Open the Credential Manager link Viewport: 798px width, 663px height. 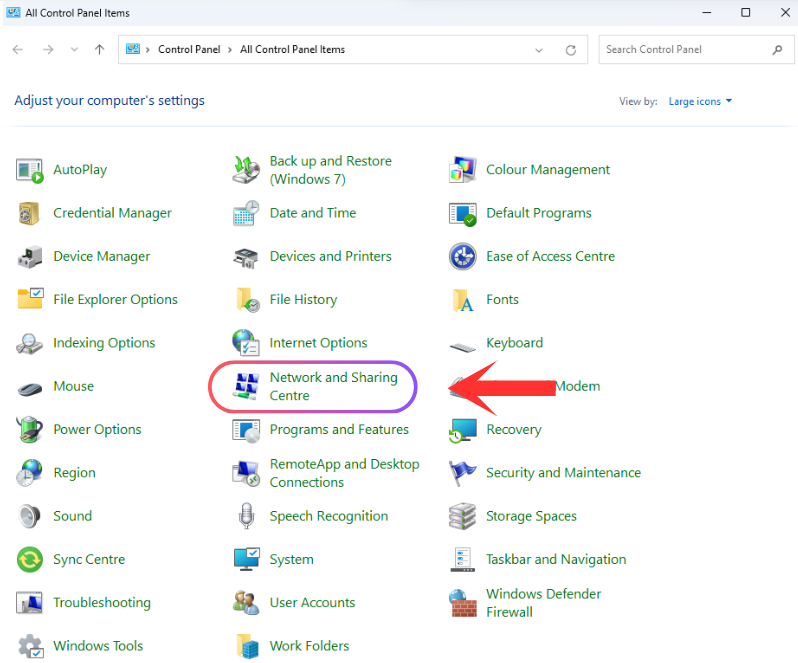[x=112, y=213]
